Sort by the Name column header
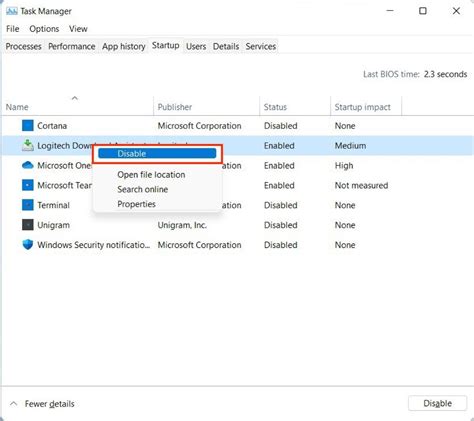 click(x=17, y=107)
